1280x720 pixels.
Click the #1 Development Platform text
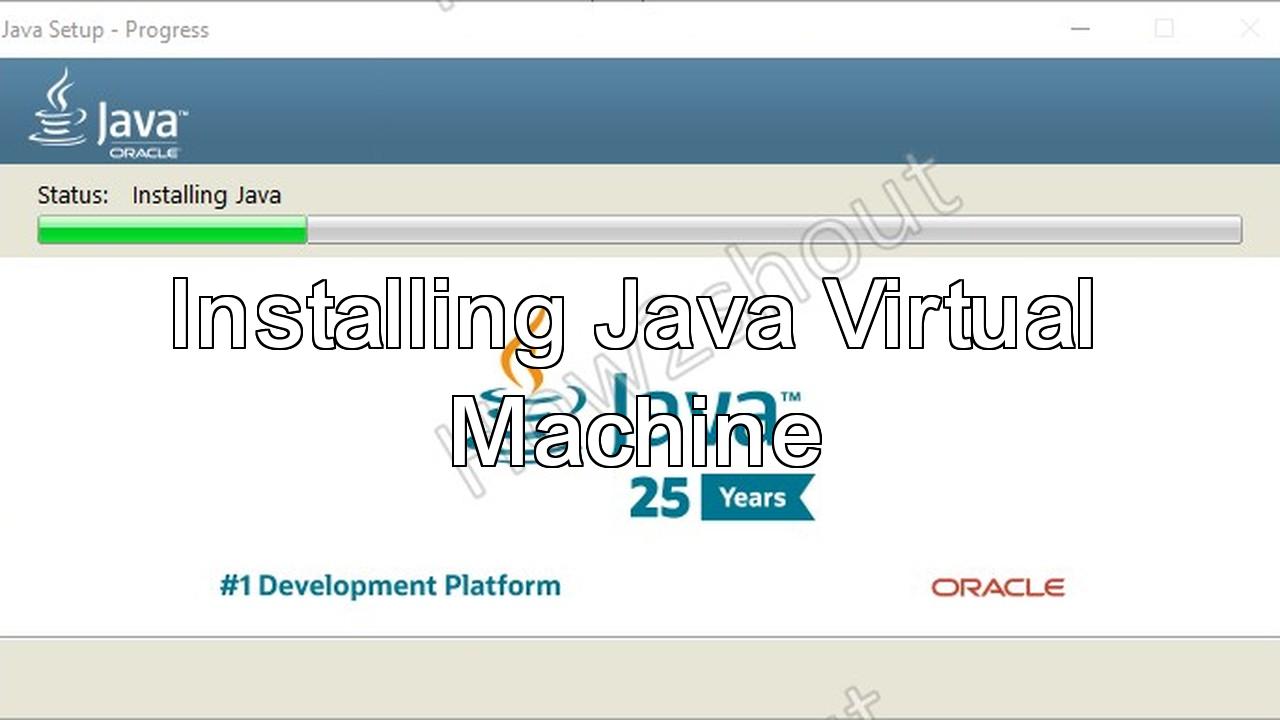pyautogui.click(x=390, y=586)
